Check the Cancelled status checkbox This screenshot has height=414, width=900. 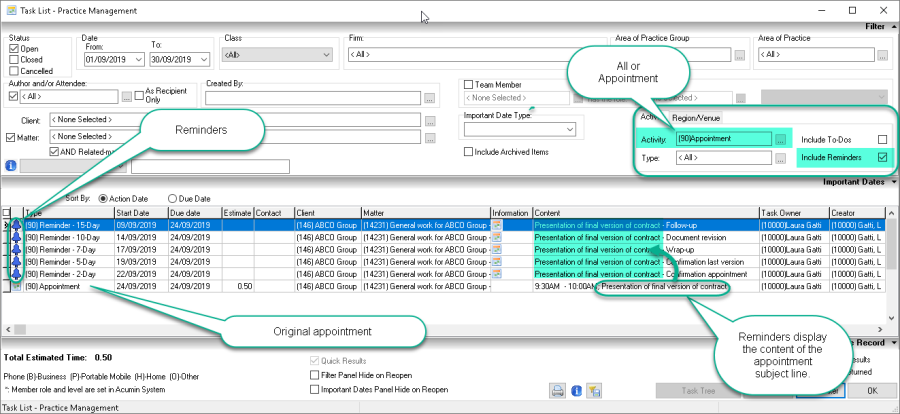tap(14, 71)
